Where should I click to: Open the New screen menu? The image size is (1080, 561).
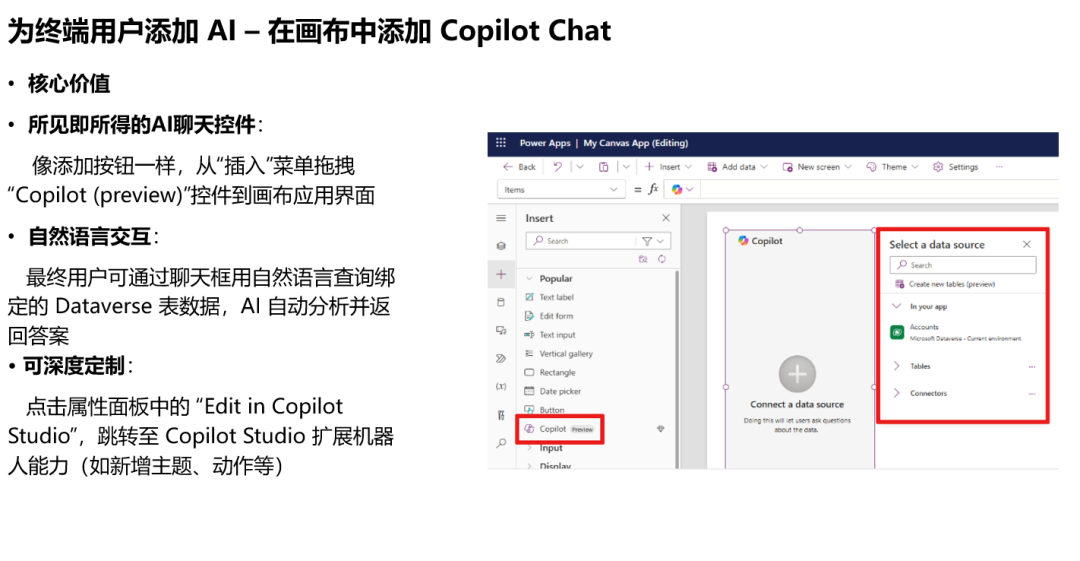click(817, 167)
